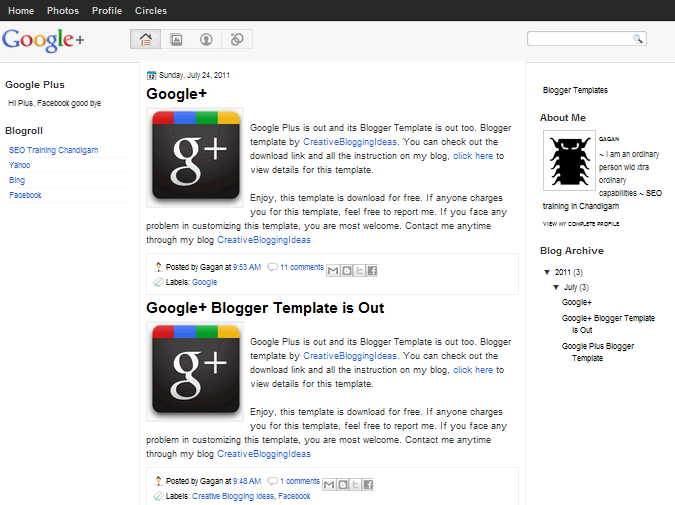Image resolution: width=675 pixels, height=505 pixels.
Task: Click 9:48 AM post timestamp
Action: point(247,481)
